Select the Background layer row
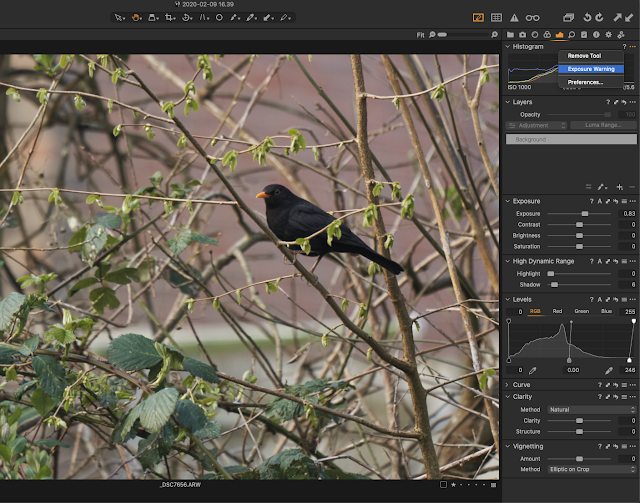 point(571,139)
